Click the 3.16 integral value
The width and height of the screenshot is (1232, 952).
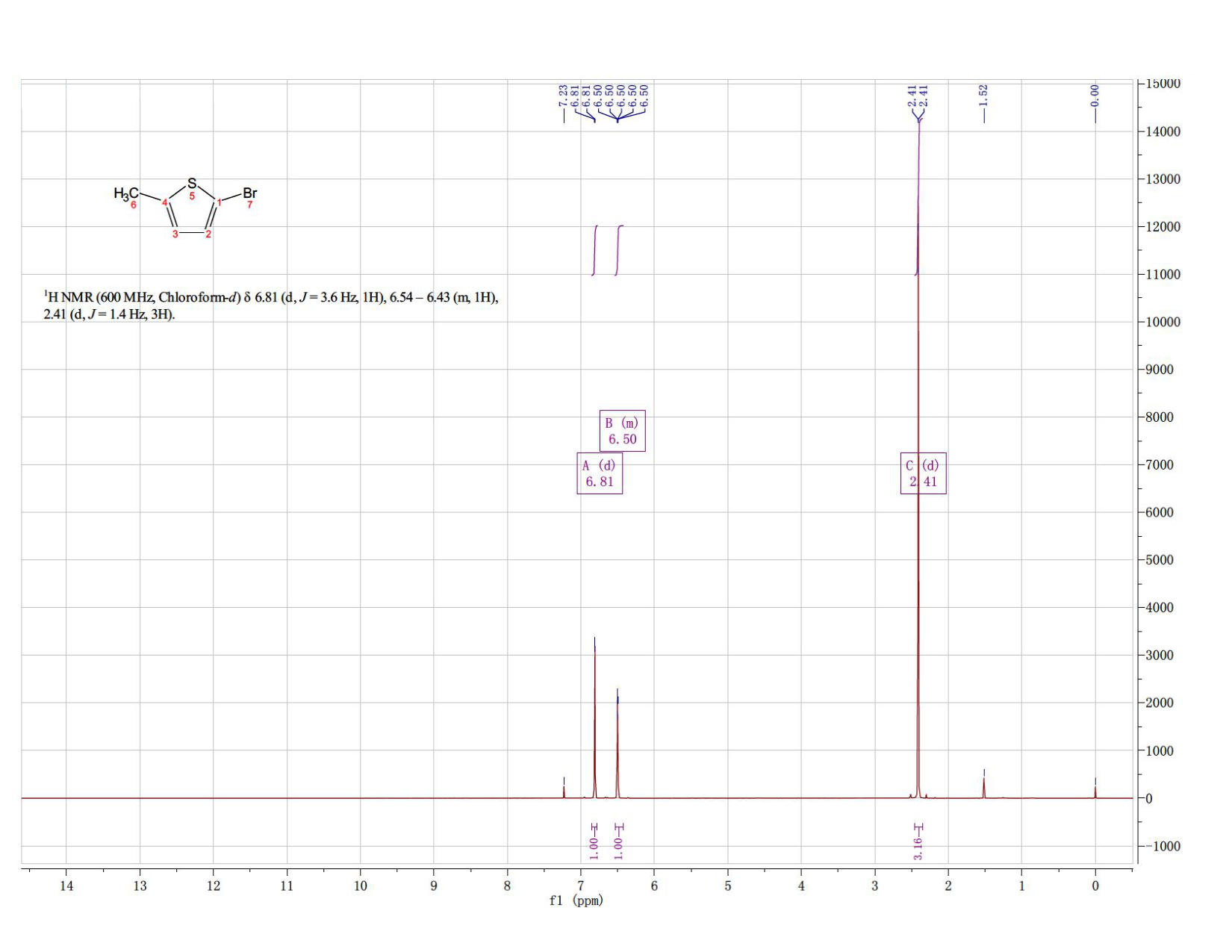coord(918,848)
